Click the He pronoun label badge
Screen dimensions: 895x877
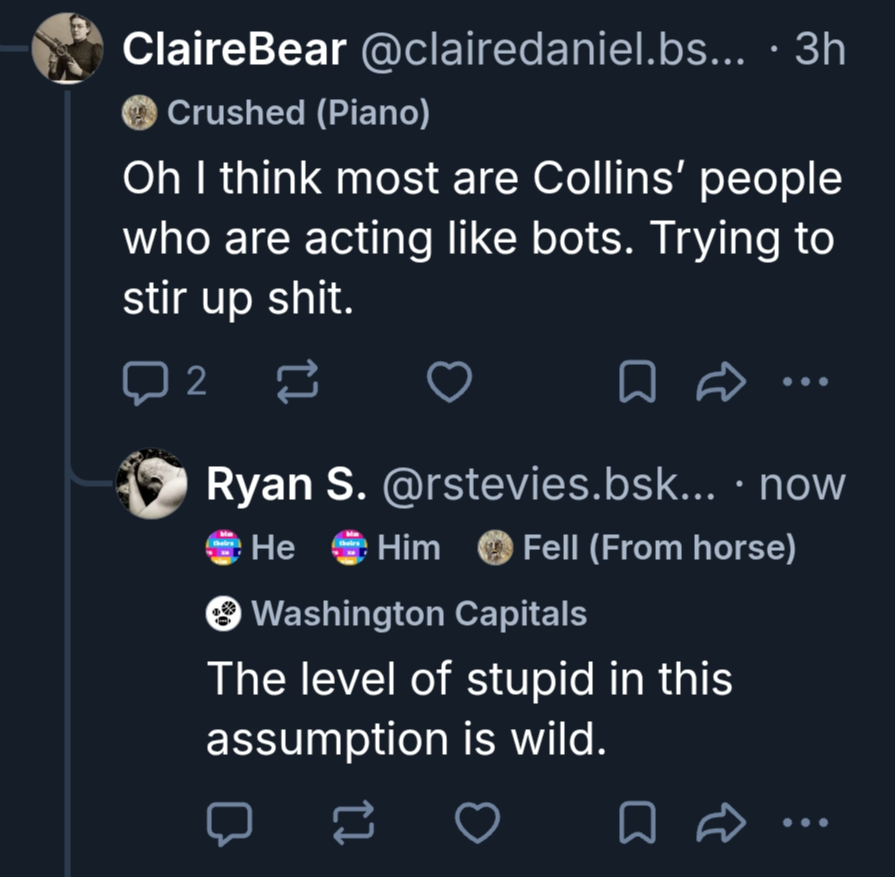[x=250, y=548]
